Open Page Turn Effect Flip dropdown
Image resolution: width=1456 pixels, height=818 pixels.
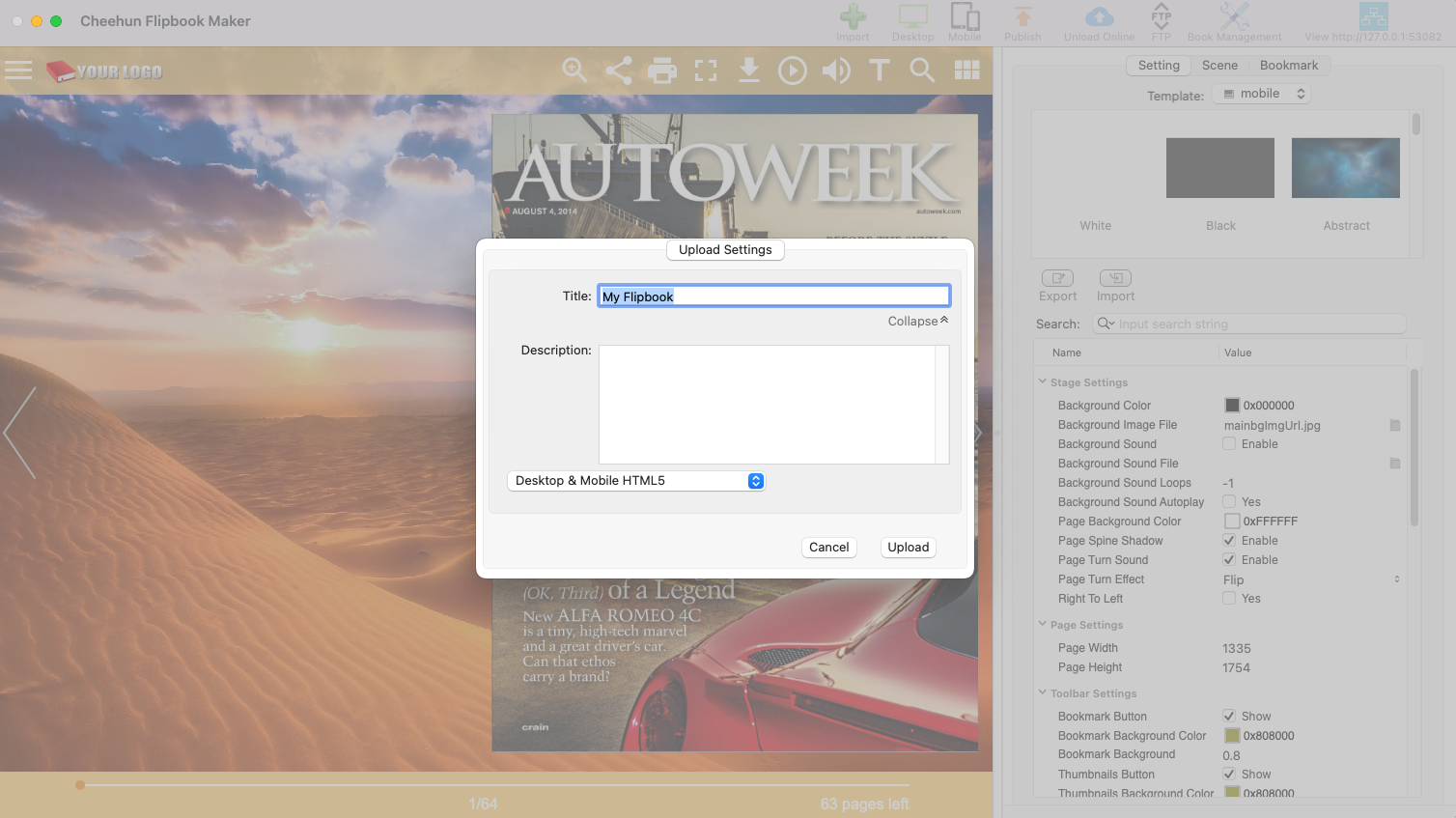click(x=1311, y=579)
